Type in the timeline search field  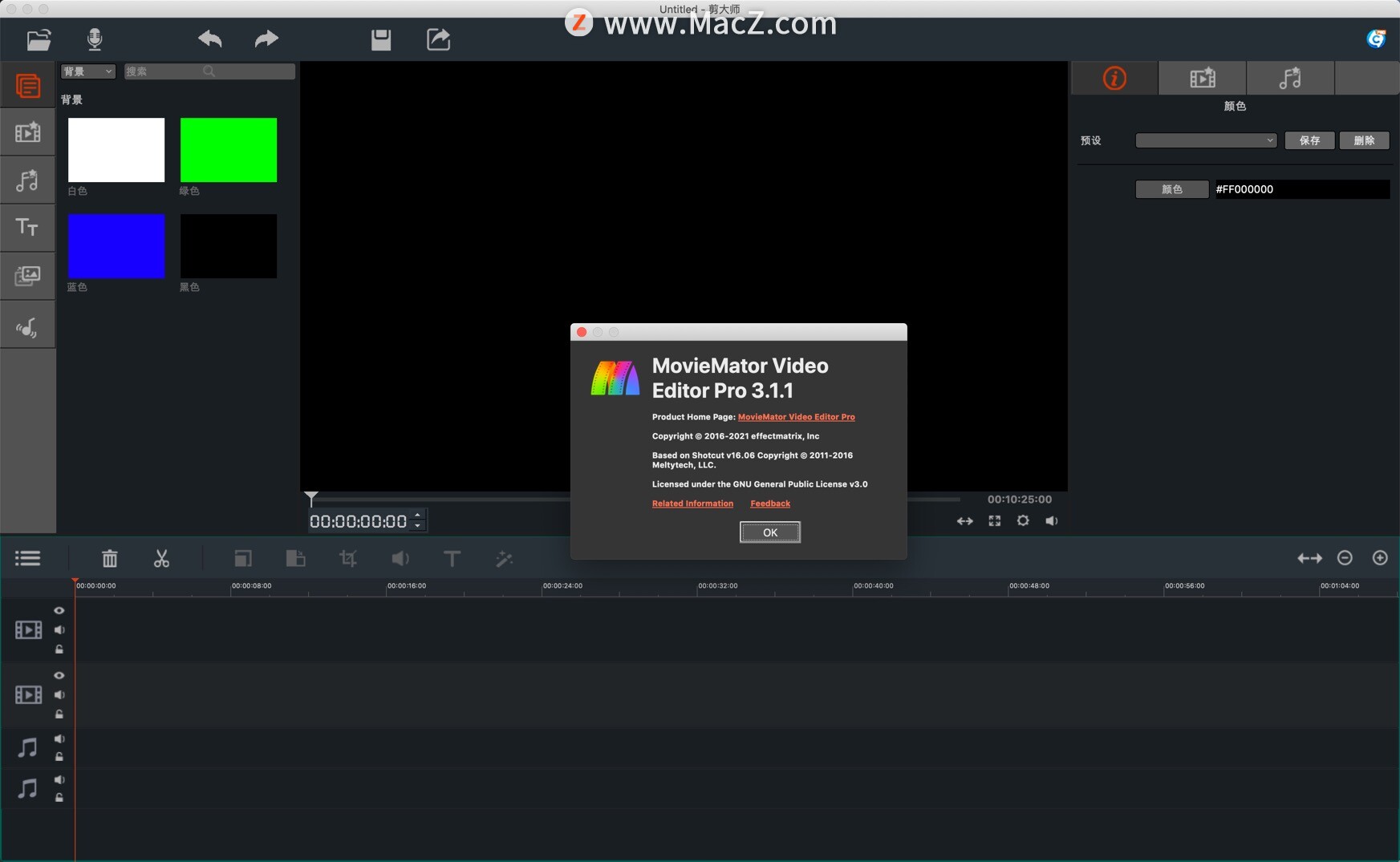209,71
